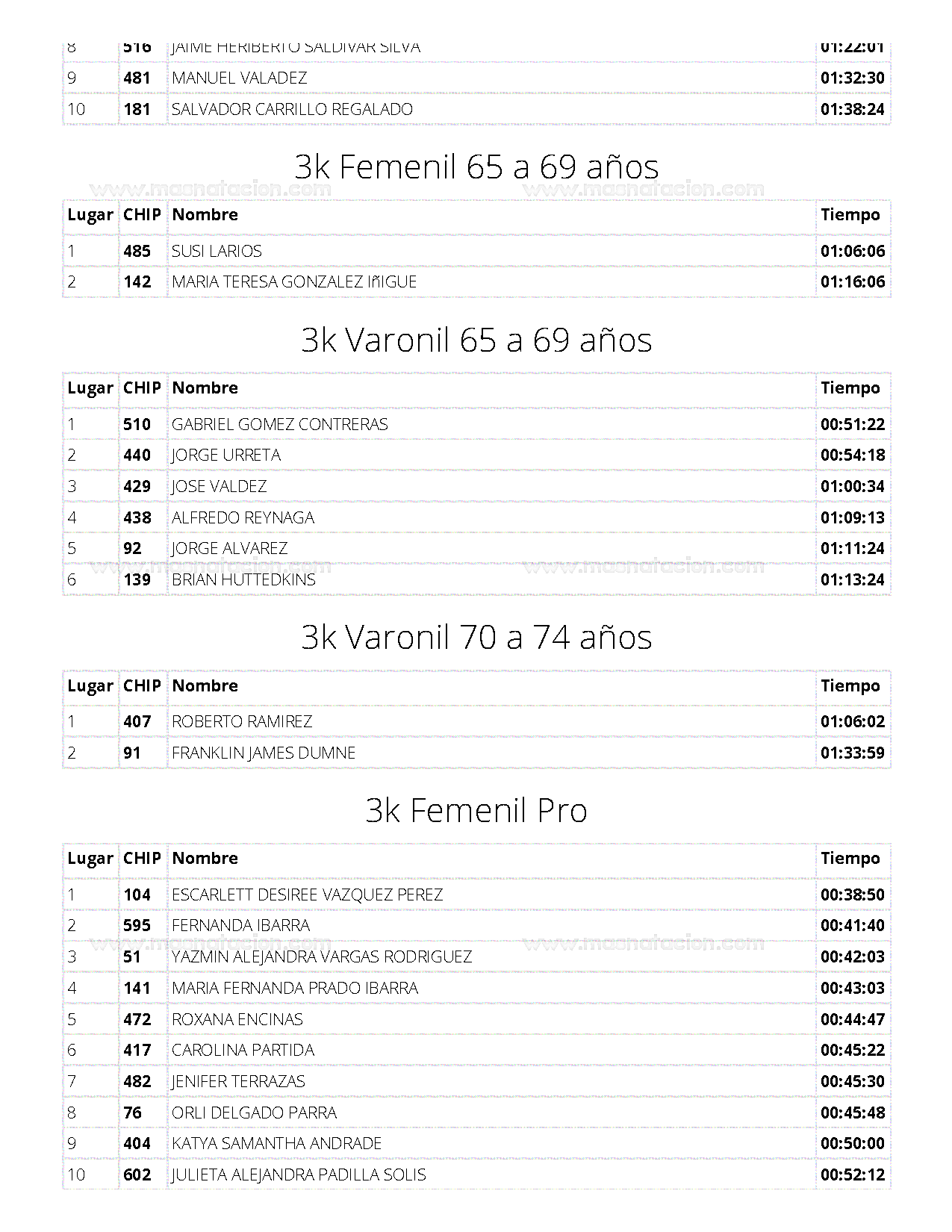Click the Tiempo header in Femenil Pro table
The width and height of the screenshot is (952, 1232).
850,859
